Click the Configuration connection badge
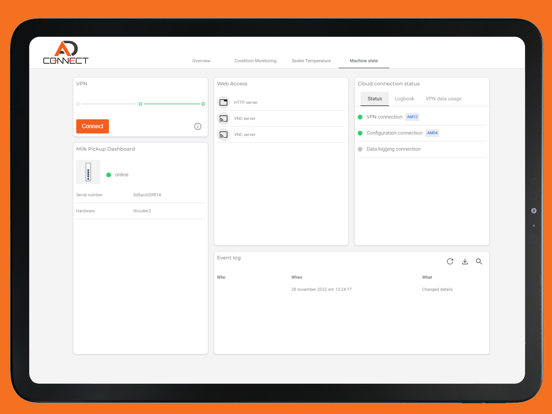This screenshot has width=552, height=414. point(432,133)
